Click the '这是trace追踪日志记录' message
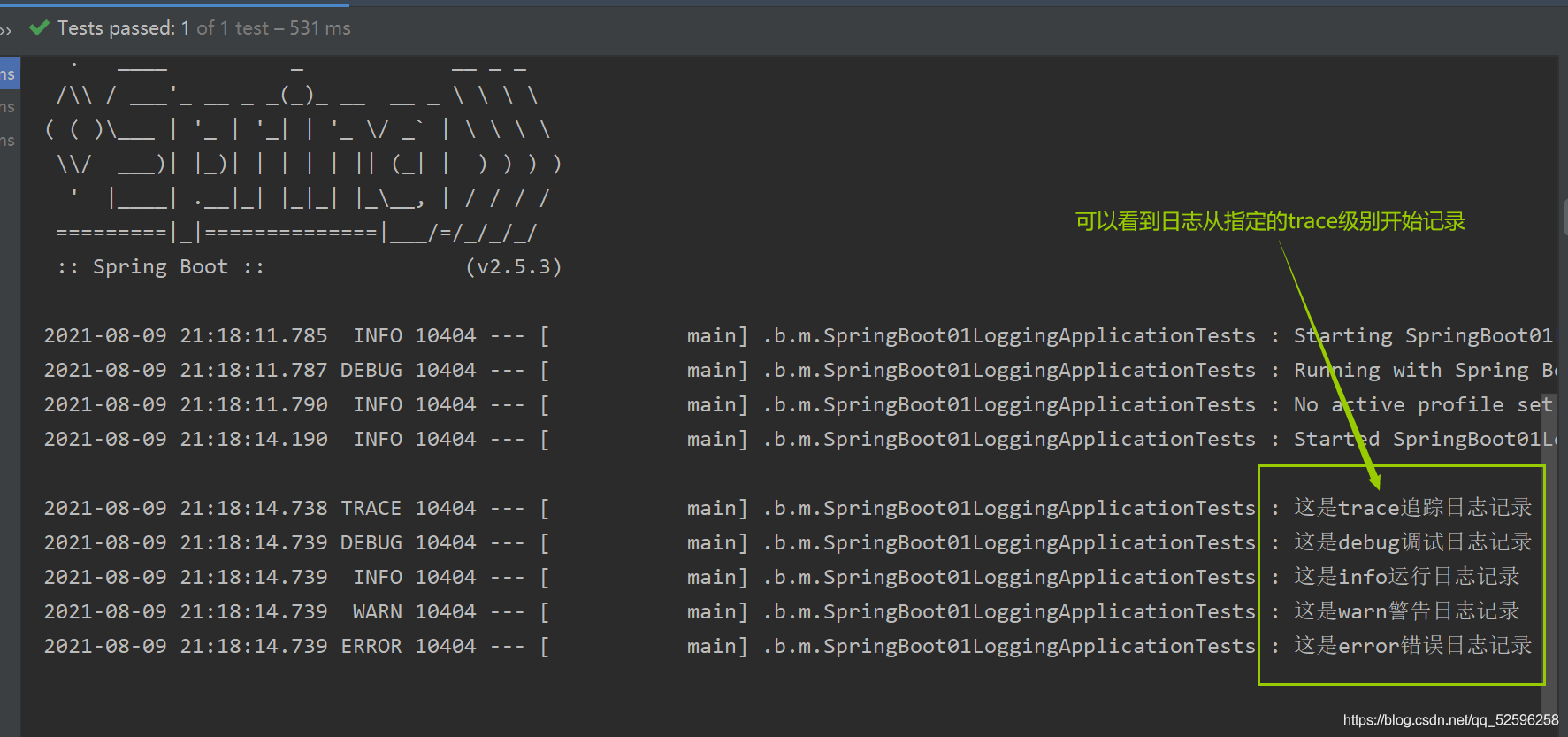Screen dimensions: 1568x737 1413,508
